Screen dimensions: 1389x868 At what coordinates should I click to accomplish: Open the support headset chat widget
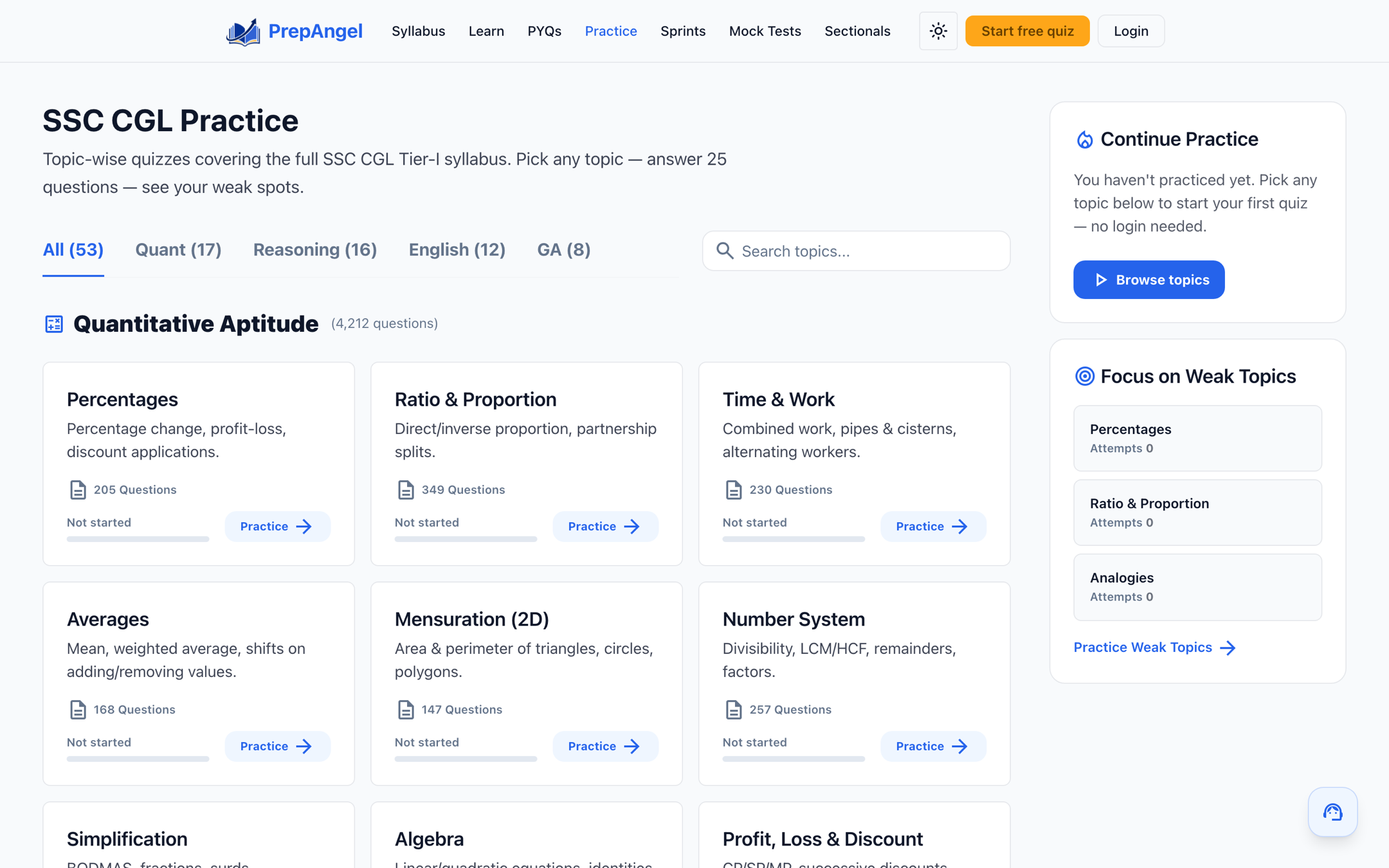pyautogui.click(x=1332, y=812)
